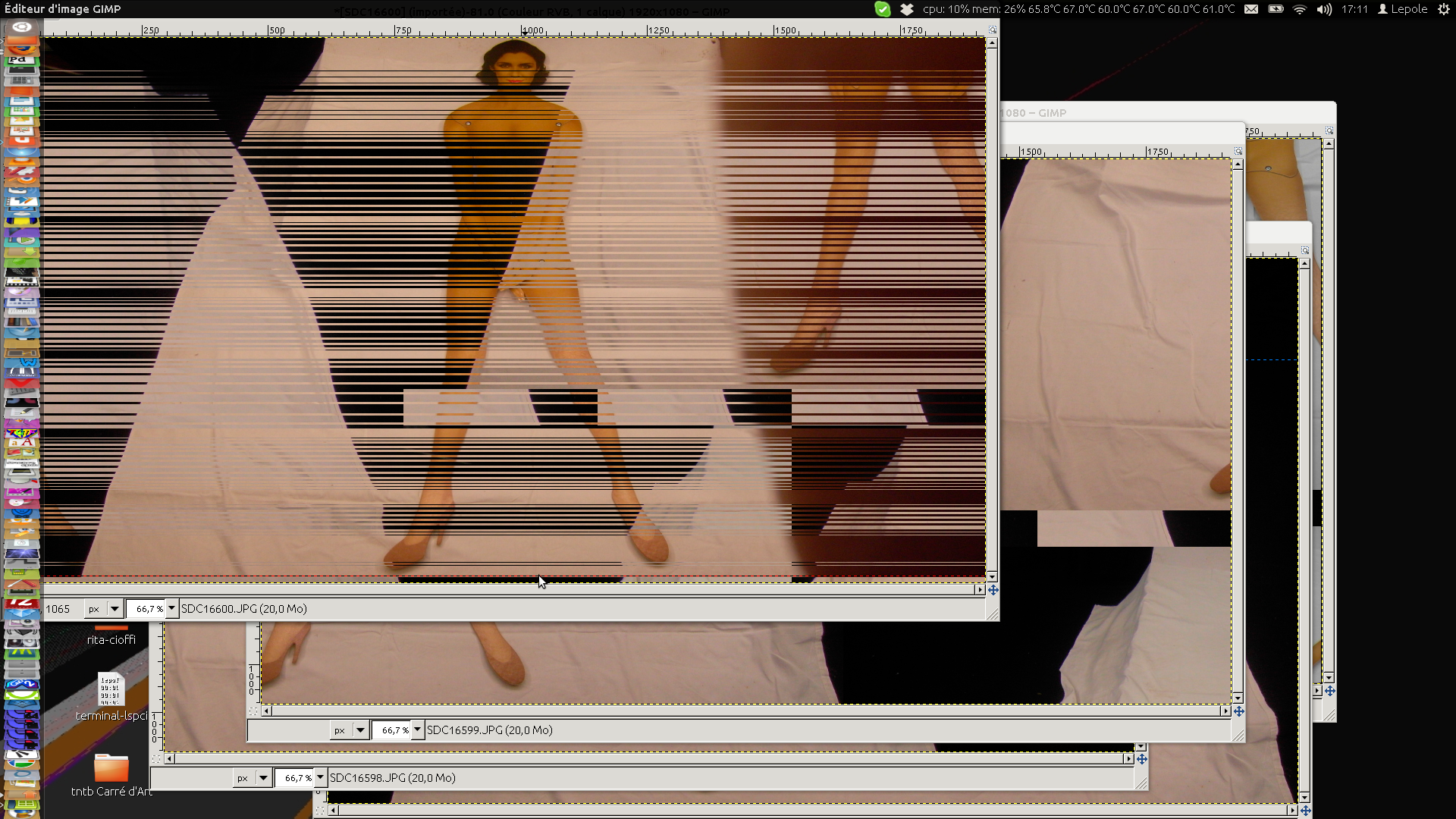The height and width of the screenshot is (819, 1456).
Task: Click the power gear session icon
Action: tap(1443, 9)
